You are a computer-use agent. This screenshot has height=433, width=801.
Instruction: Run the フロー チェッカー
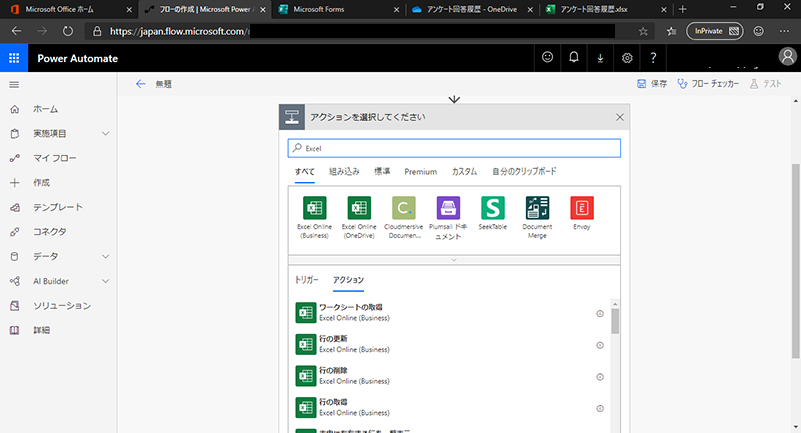[x=708, y=84]
